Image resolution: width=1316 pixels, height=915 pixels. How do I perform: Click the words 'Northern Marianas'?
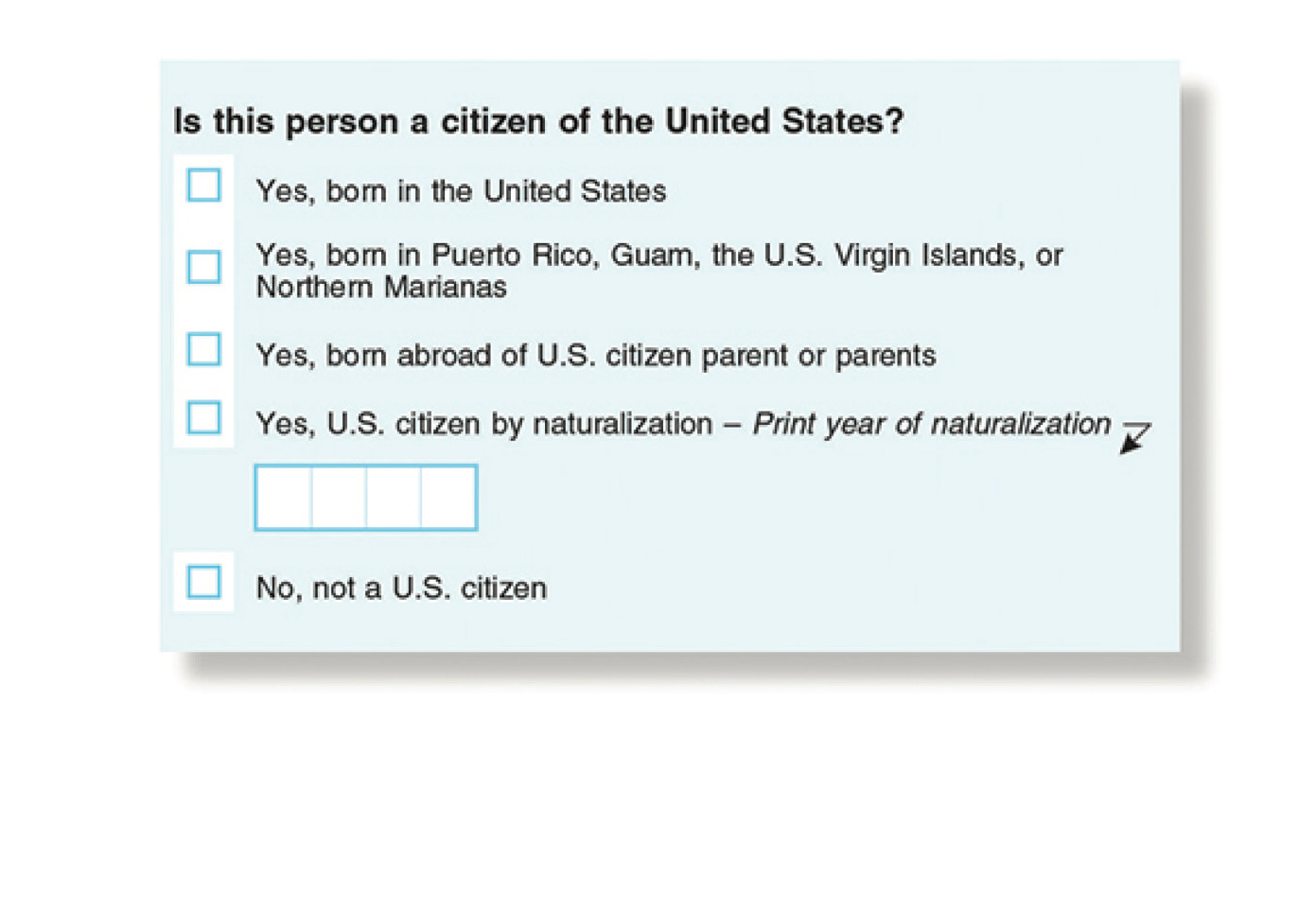click(x=381, y=288)
